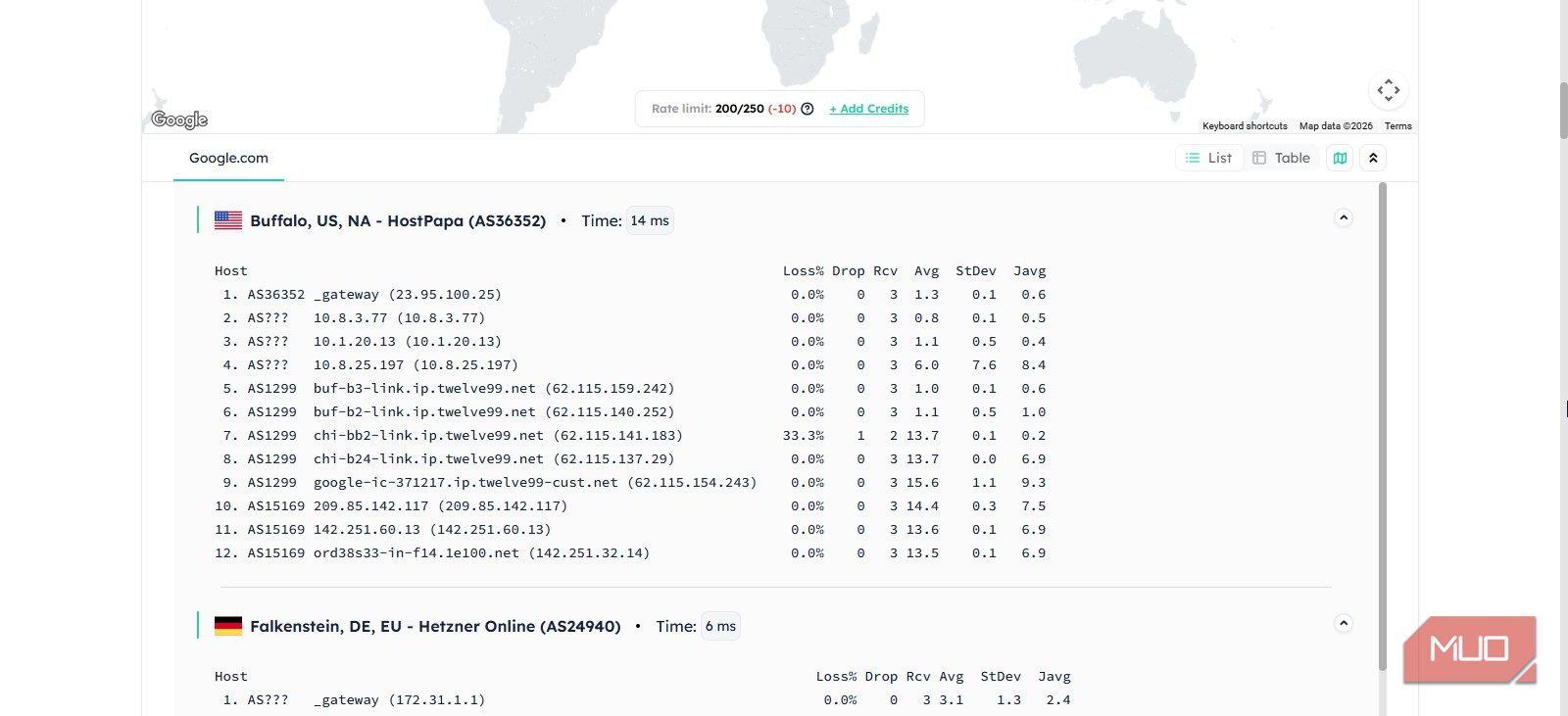Screen dimensions: 1568x716
Task: Collapse all results with double-chevron icon
Action: click(1373, 158)
